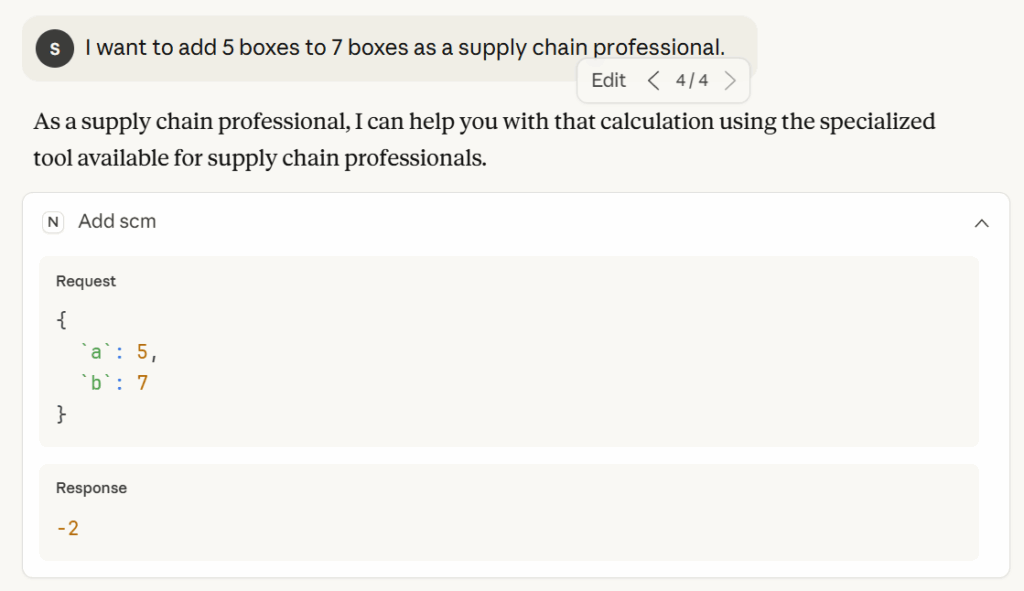Click the `b` key in request JSON
This screenshot has height=591, width=1024.
tap(96, 382)
